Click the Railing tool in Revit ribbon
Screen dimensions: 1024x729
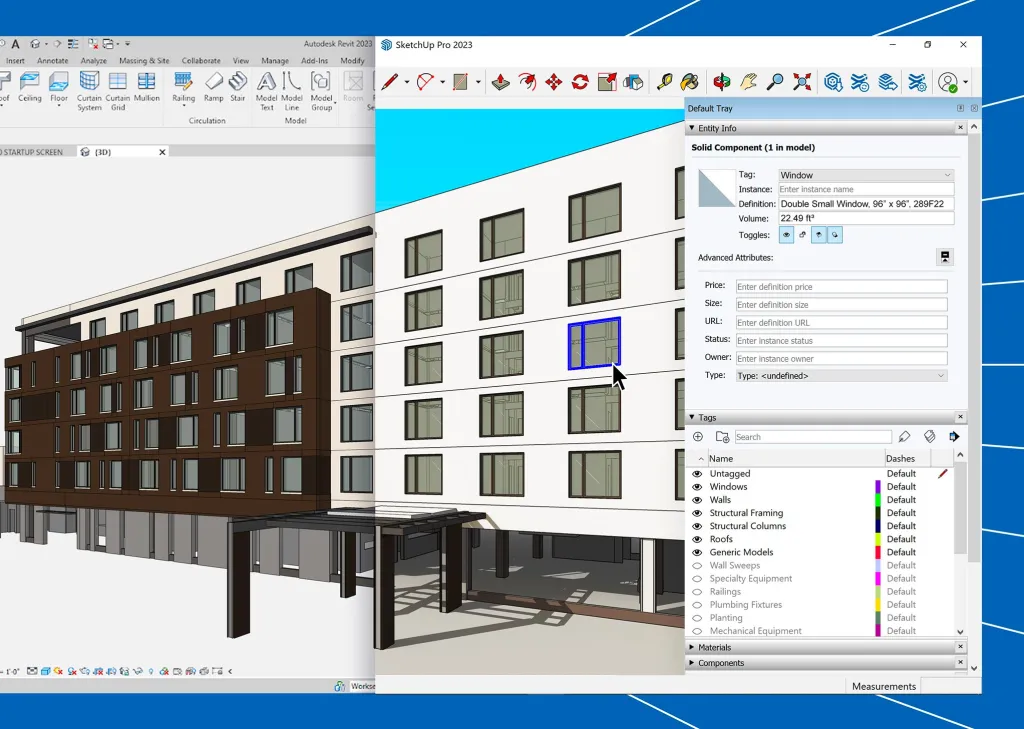184,88
